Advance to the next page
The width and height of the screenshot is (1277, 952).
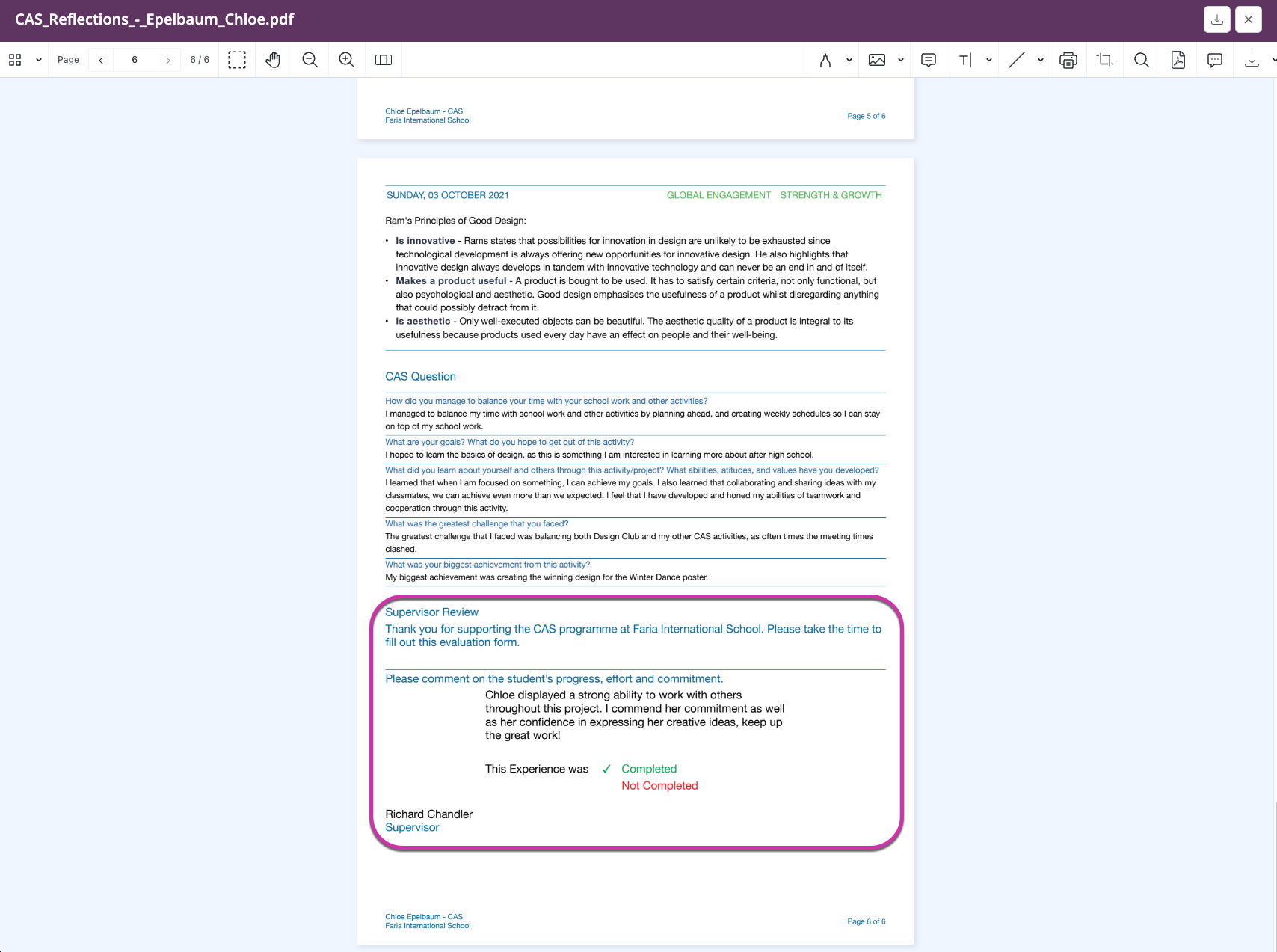(x=168, y=60)
